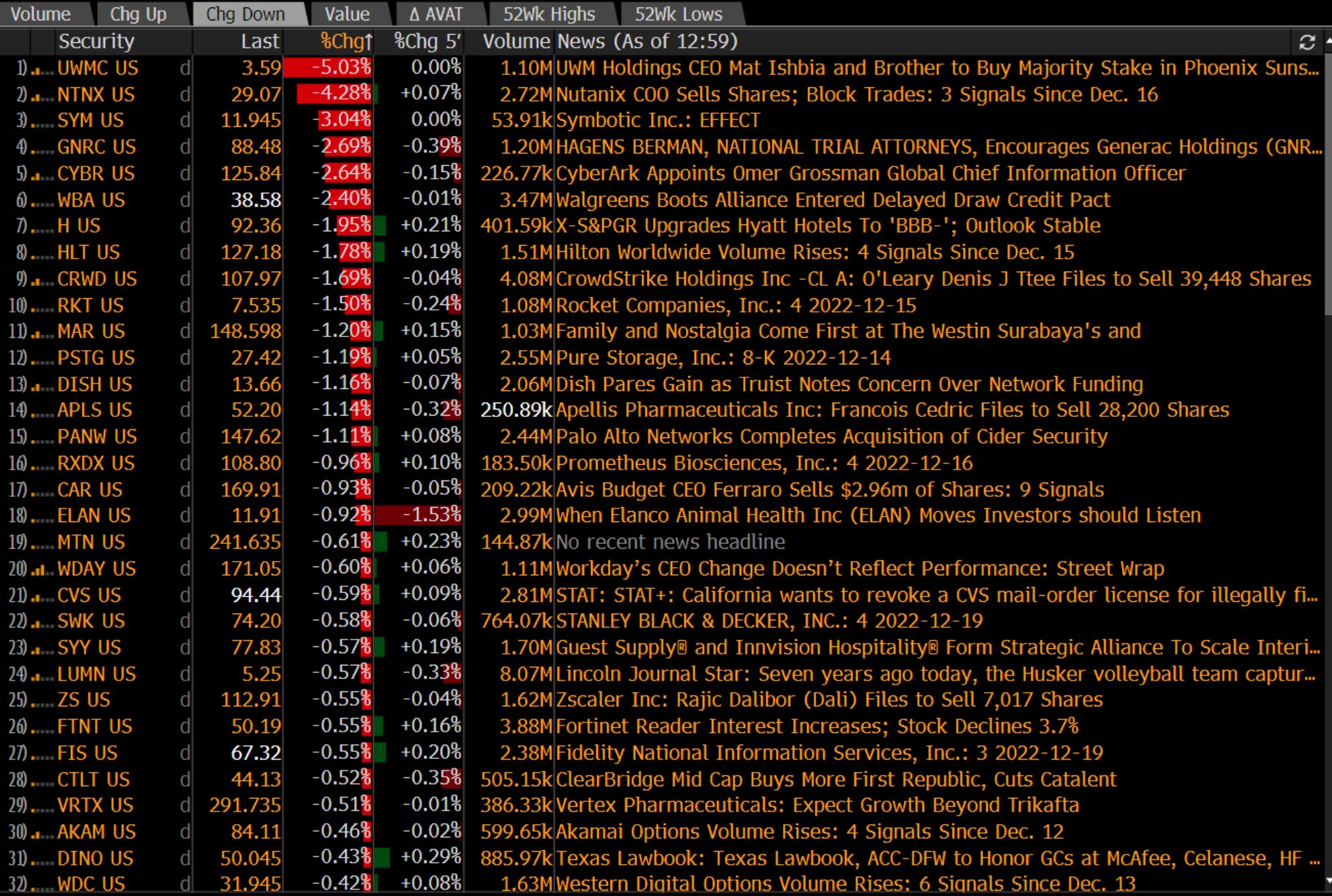Select the H US ticker
Viewport: 1332px width, 896px height.
(78, 226)
